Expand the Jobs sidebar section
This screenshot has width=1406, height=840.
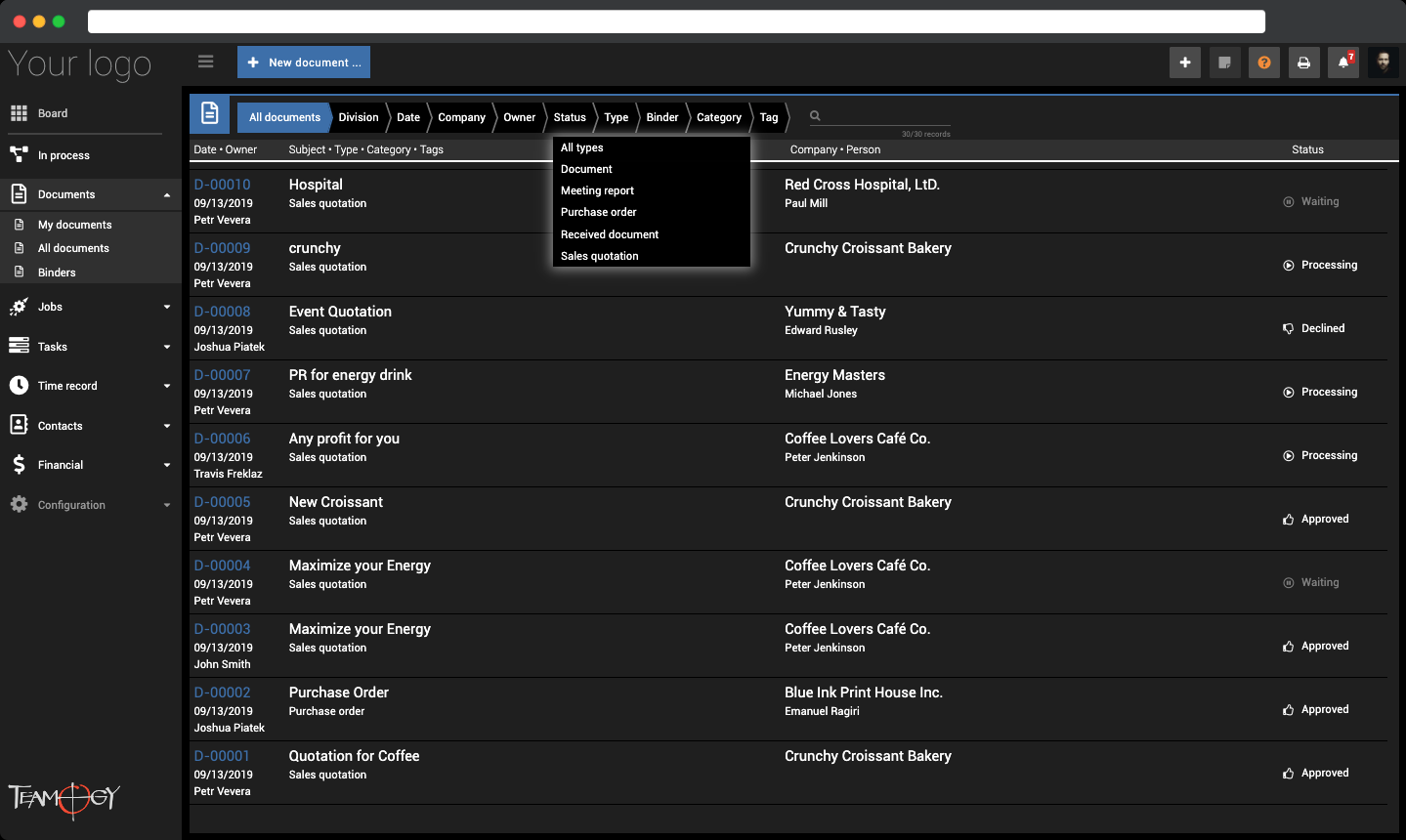pos(167,307)
